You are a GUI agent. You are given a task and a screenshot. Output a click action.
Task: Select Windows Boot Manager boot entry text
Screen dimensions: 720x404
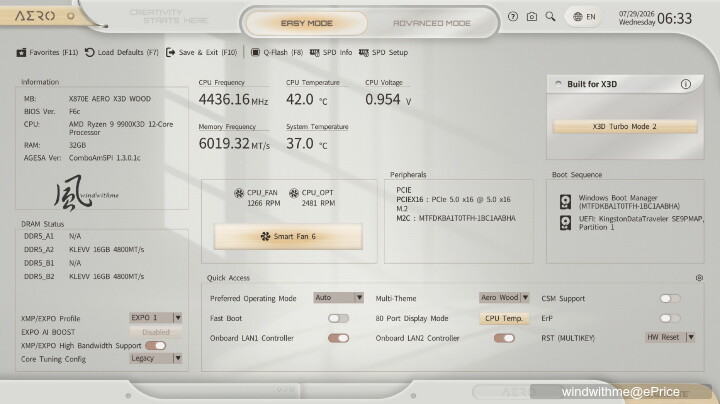[629, 202]
